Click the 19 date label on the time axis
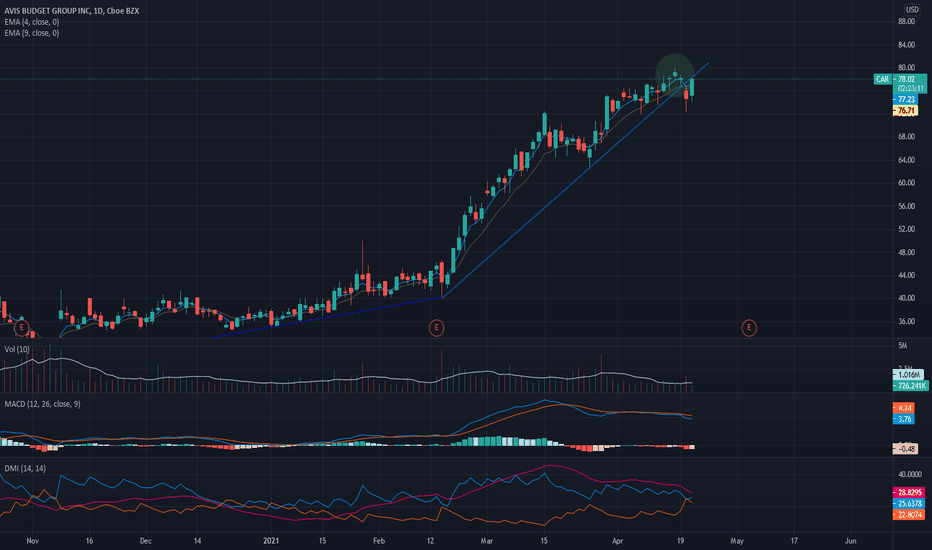This screenshot has width=932, height=550. click(681, 540)
